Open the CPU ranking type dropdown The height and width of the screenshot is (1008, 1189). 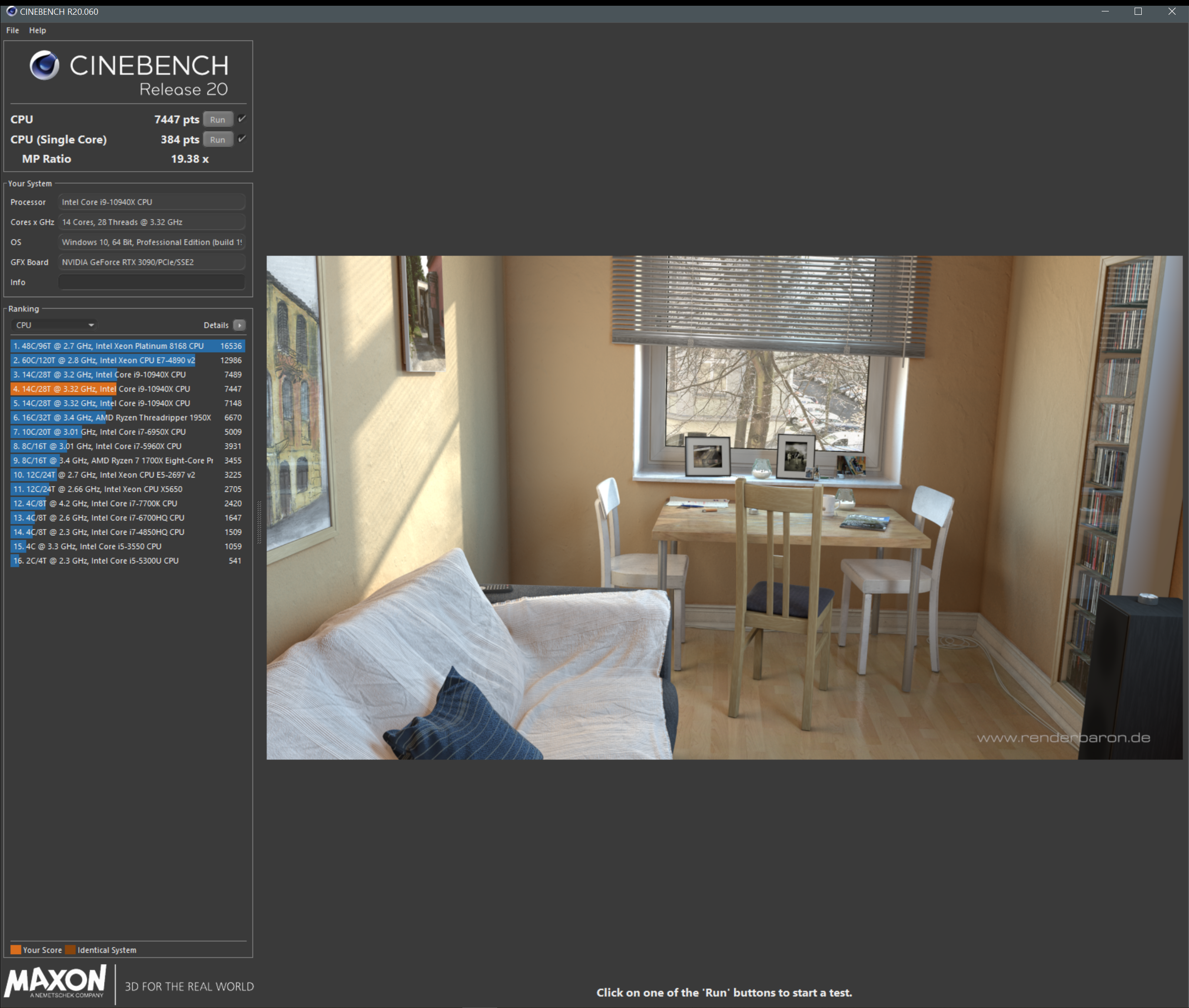click(x=54, y=325)
